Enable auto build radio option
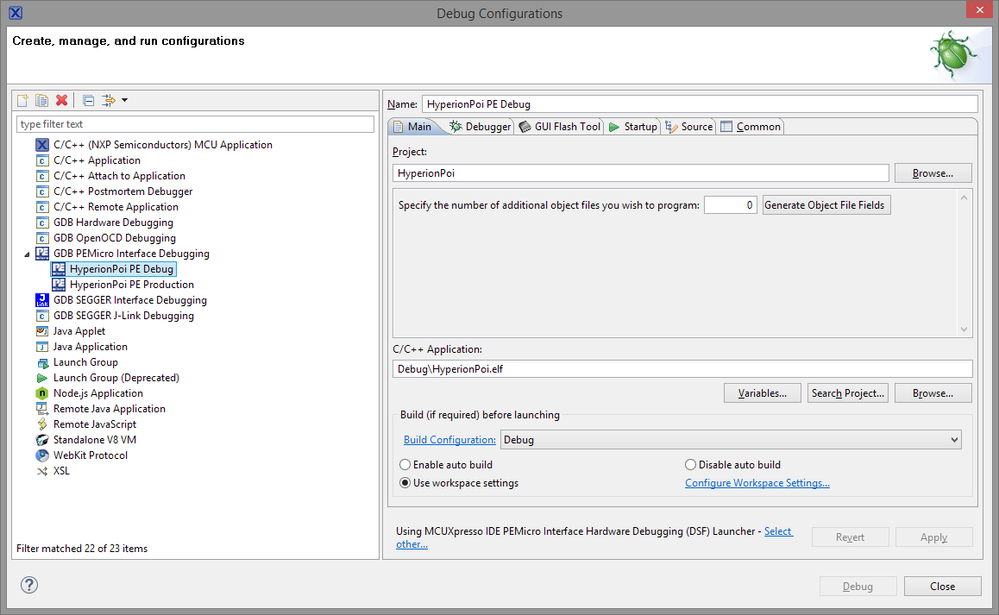This screenshot has height=615, width=999. [405, 465]
